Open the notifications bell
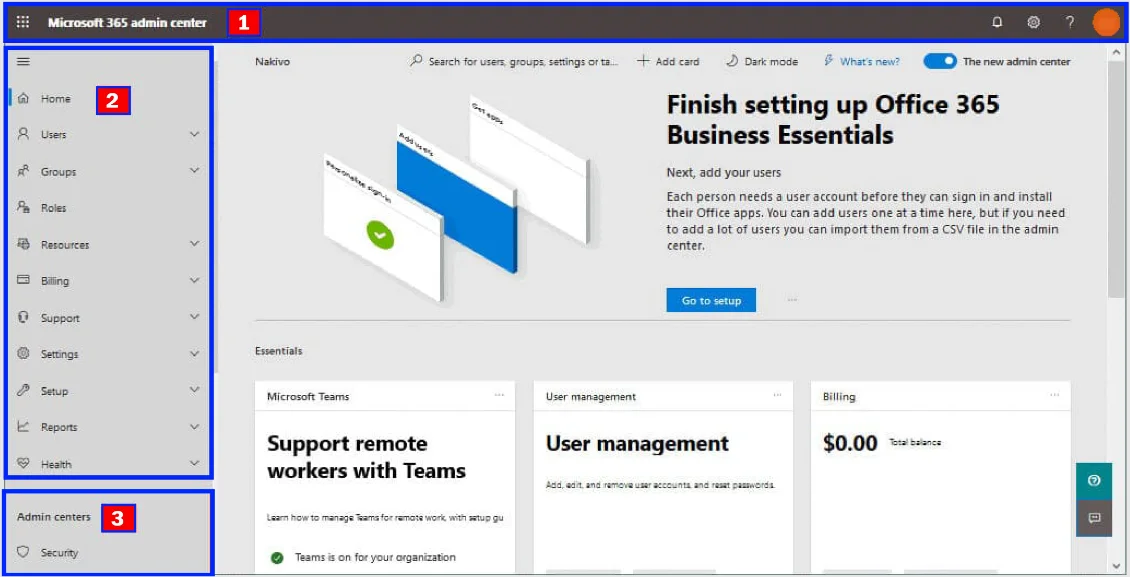 (x=997, y=22)
